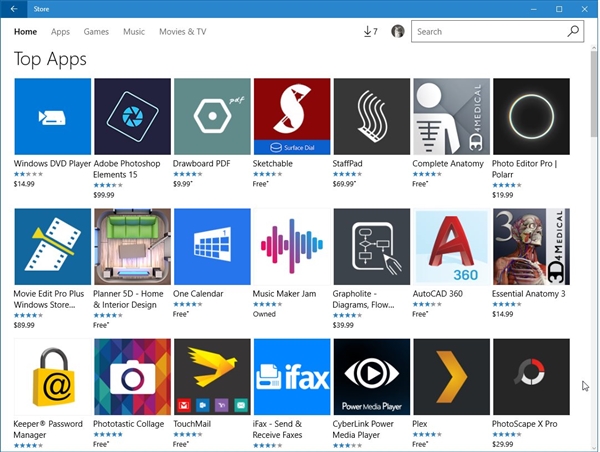Select the CyberLink Power Media Player icon
This screenshot has width=600, height=452.
coord(372,377)
